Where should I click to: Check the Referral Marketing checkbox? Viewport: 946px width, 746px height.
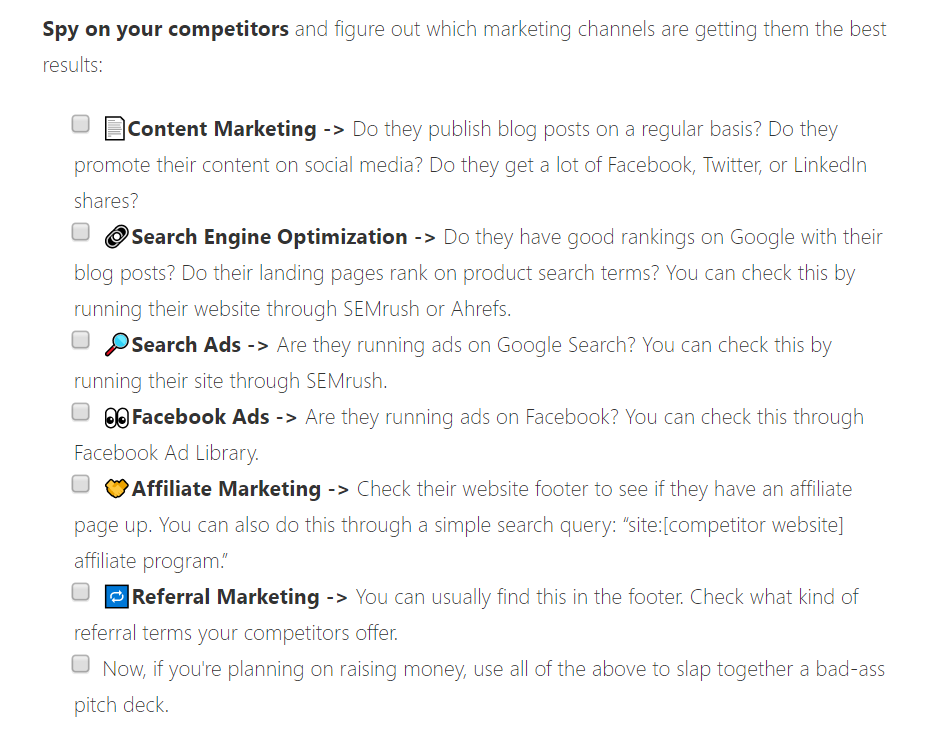point(80,591)
